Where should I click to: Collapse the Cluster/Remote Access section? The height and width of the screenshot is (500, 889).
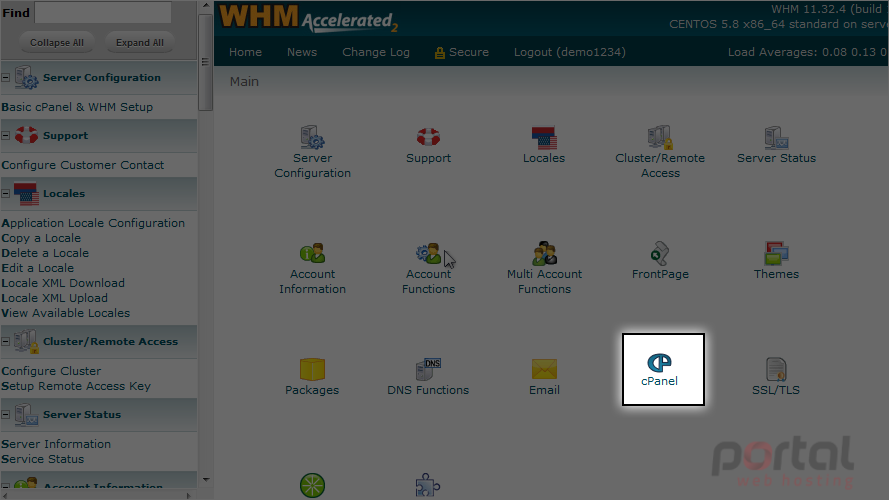6,341
